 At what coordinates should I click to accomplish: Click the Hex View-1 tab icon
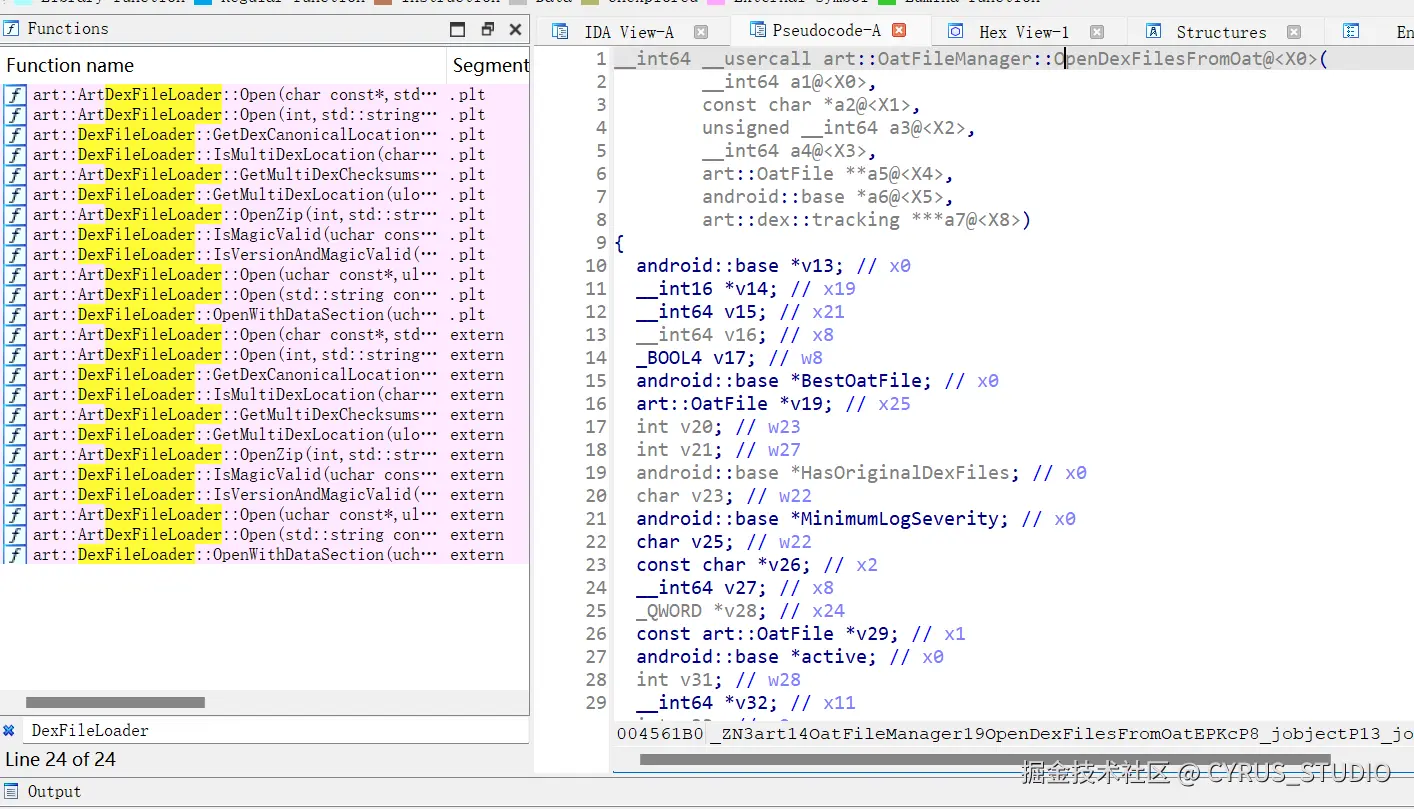point(955,32)
